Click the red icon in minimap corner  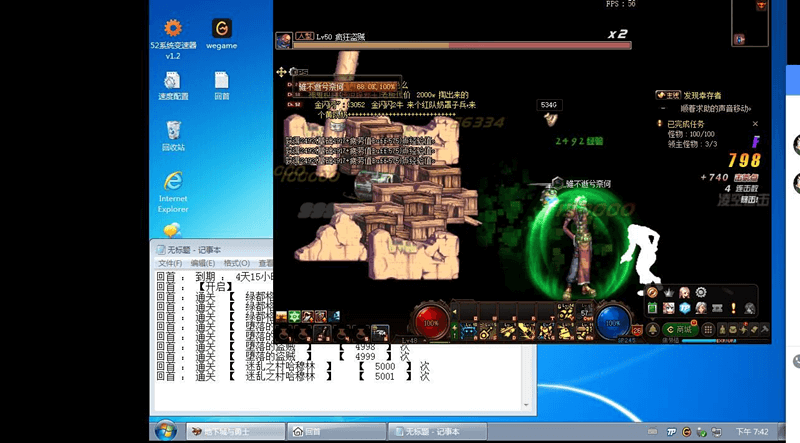point(761,5)
